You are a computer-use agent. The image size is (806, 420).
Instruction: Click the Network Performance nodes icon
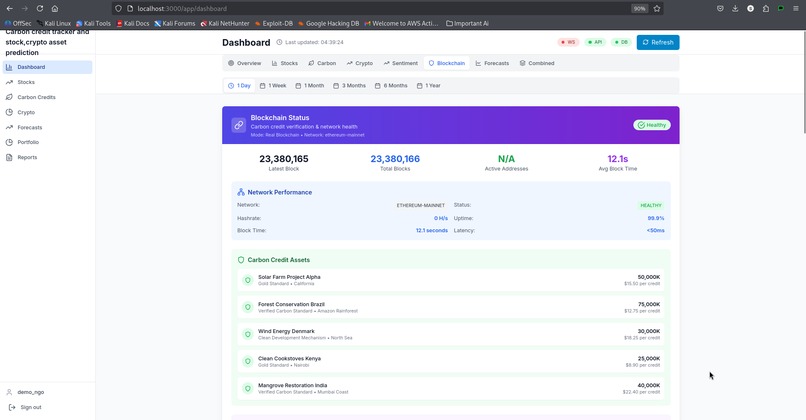241,192
